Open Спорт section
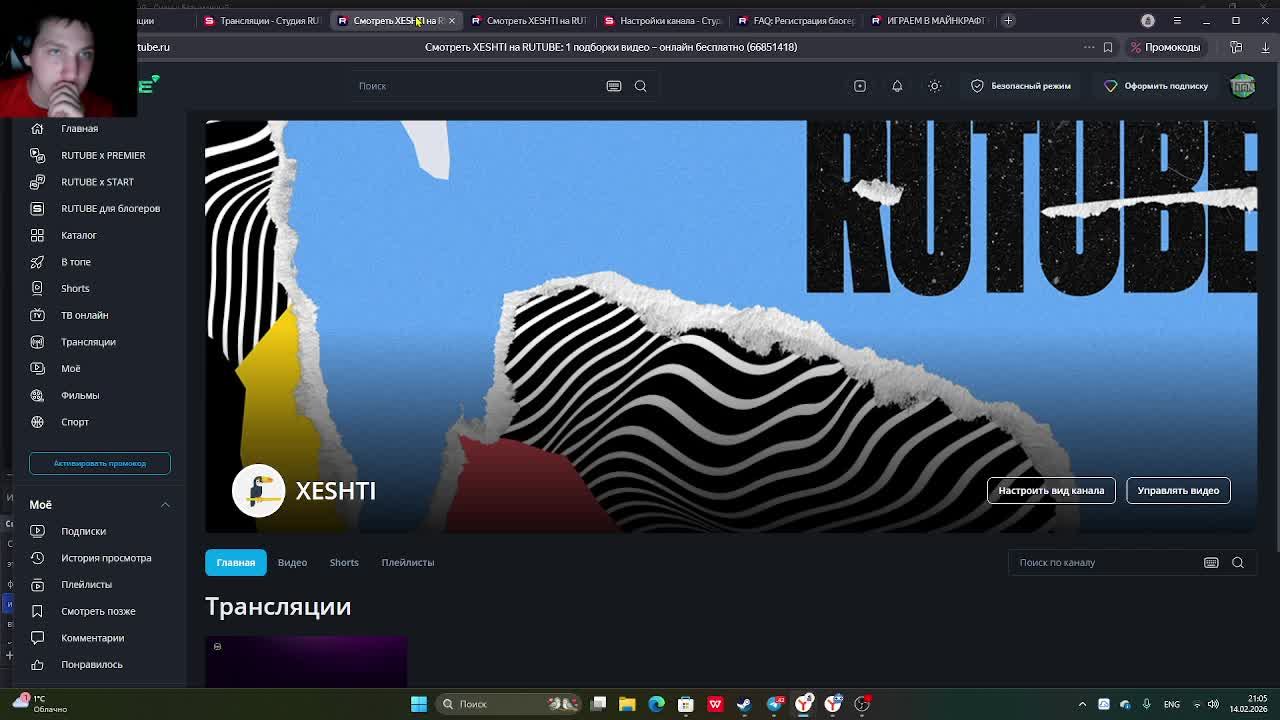 pyautogui.click(x=75, y=422)
